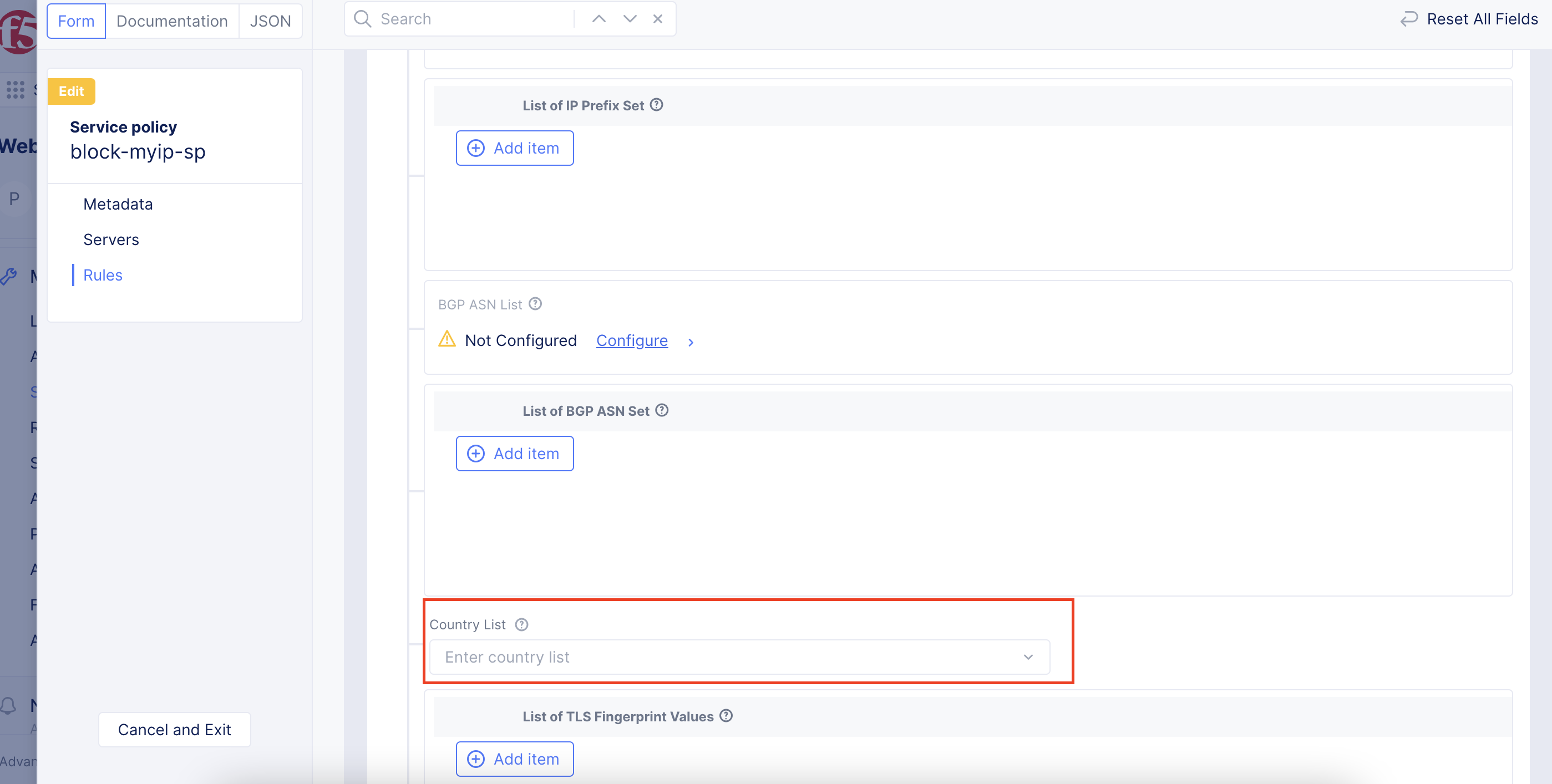1552x784 pixels.
Task: Switch to the JSON tab
Action: pos(270,21)
